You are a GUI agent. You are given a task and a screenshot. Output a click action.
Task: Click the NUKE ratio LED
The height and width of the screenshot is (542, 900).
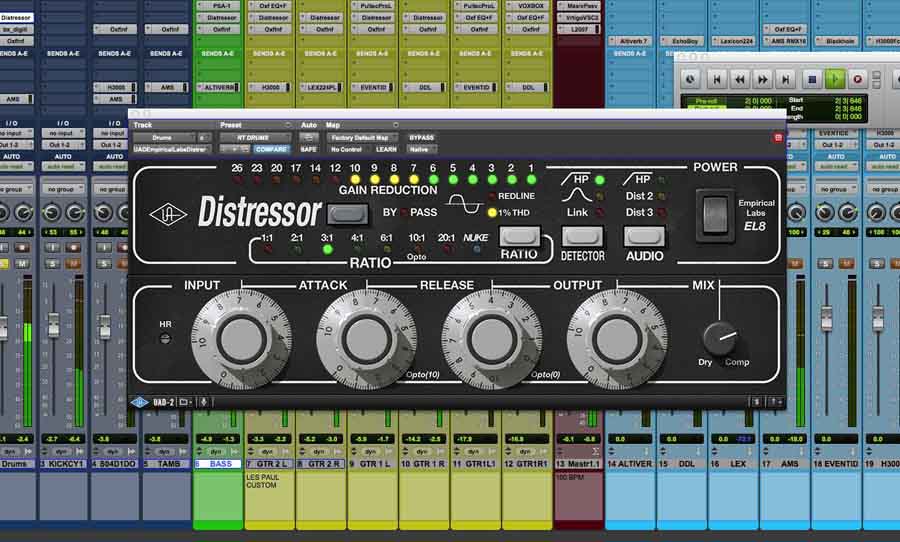[x=476, y=250]
